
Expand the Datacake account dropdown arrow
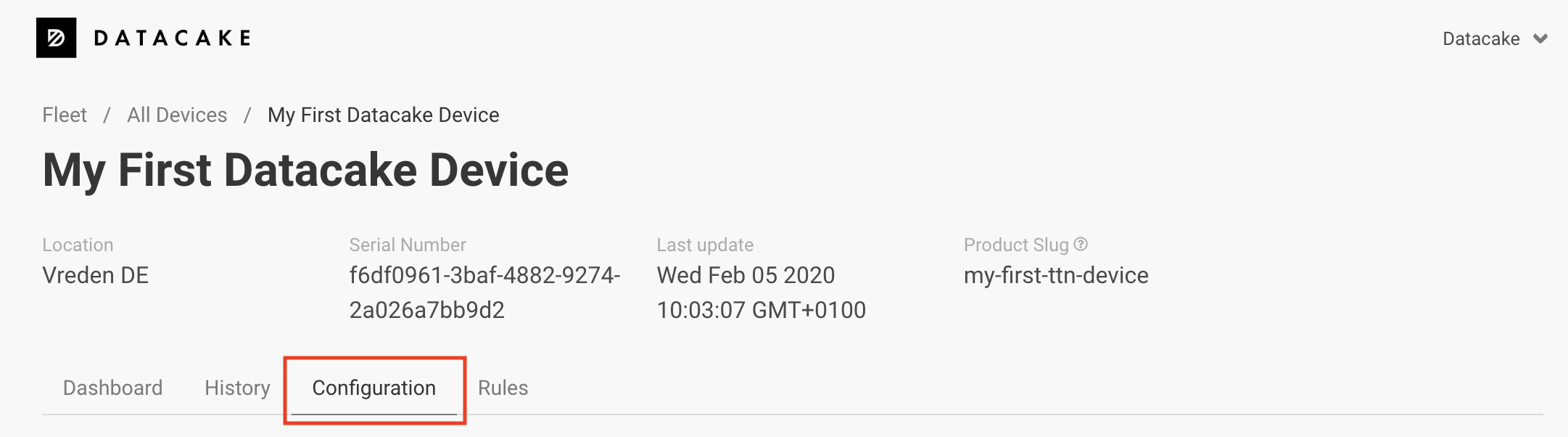coord(1540,38)
